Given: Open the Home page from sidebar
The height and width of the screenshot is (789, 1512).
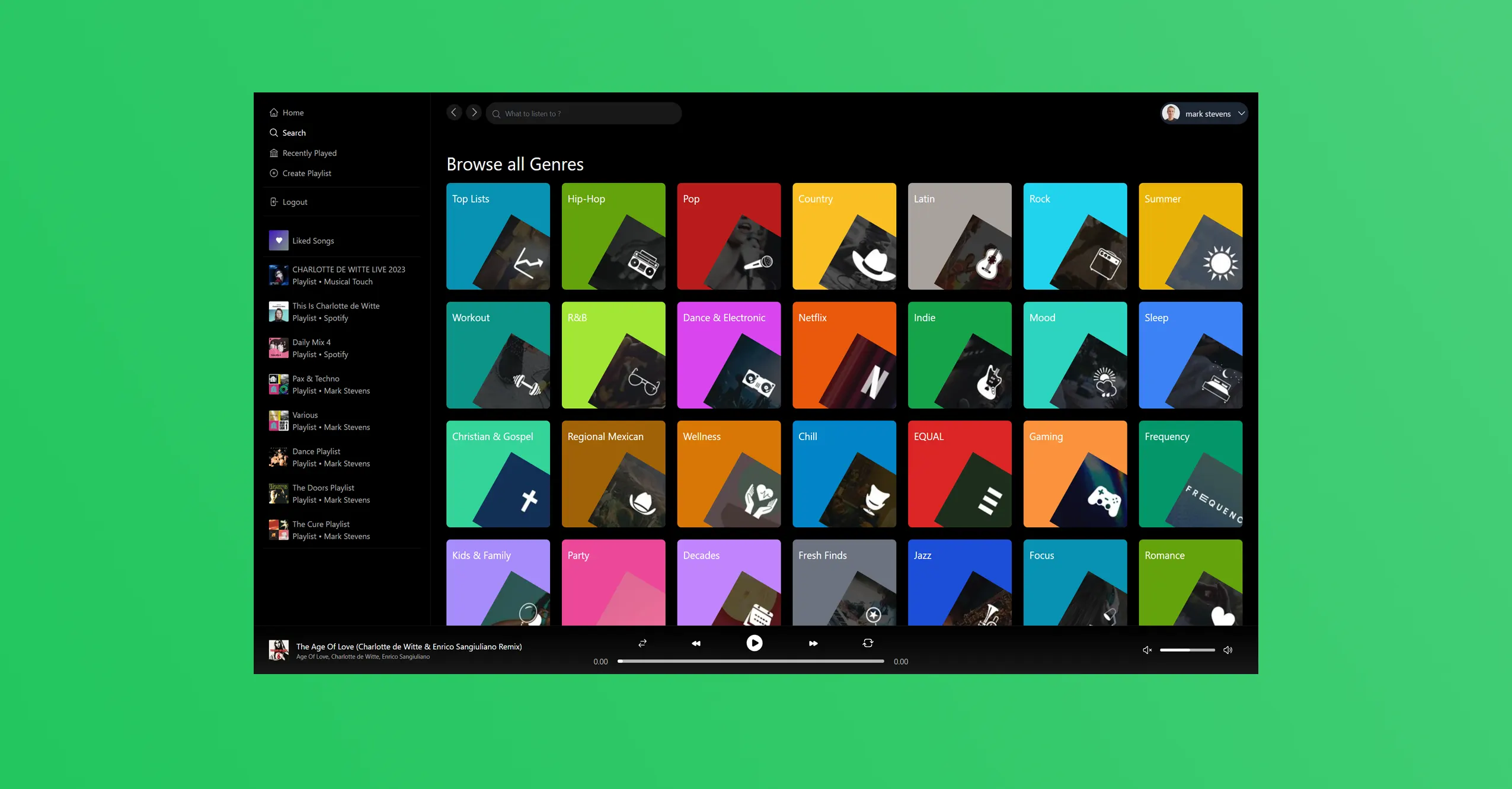Looking at the screenshot, I should coord(287,113).
